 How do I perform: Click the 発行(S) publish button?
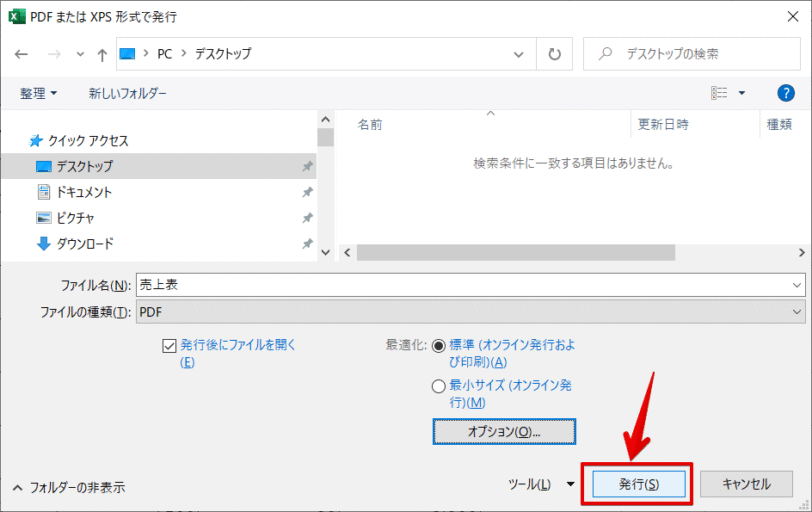pyautogui.click(x=639, y=484)
